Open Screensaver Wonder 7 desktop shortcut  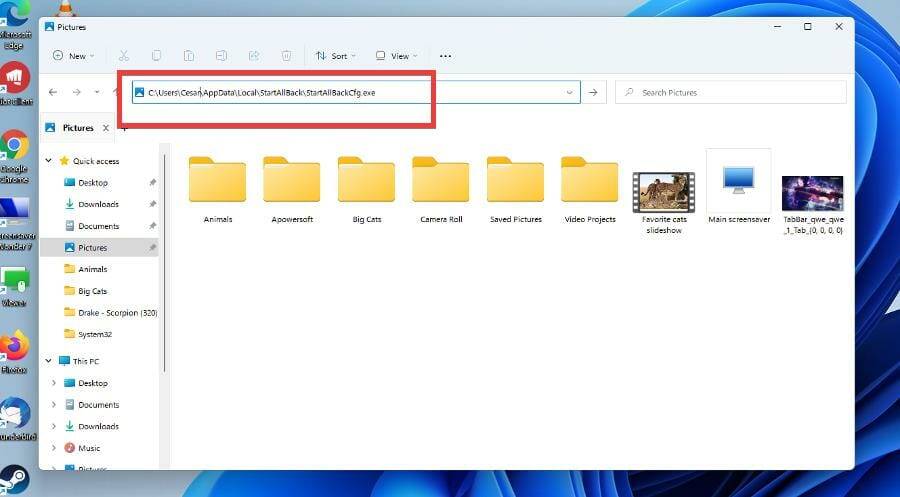[16, 225]
